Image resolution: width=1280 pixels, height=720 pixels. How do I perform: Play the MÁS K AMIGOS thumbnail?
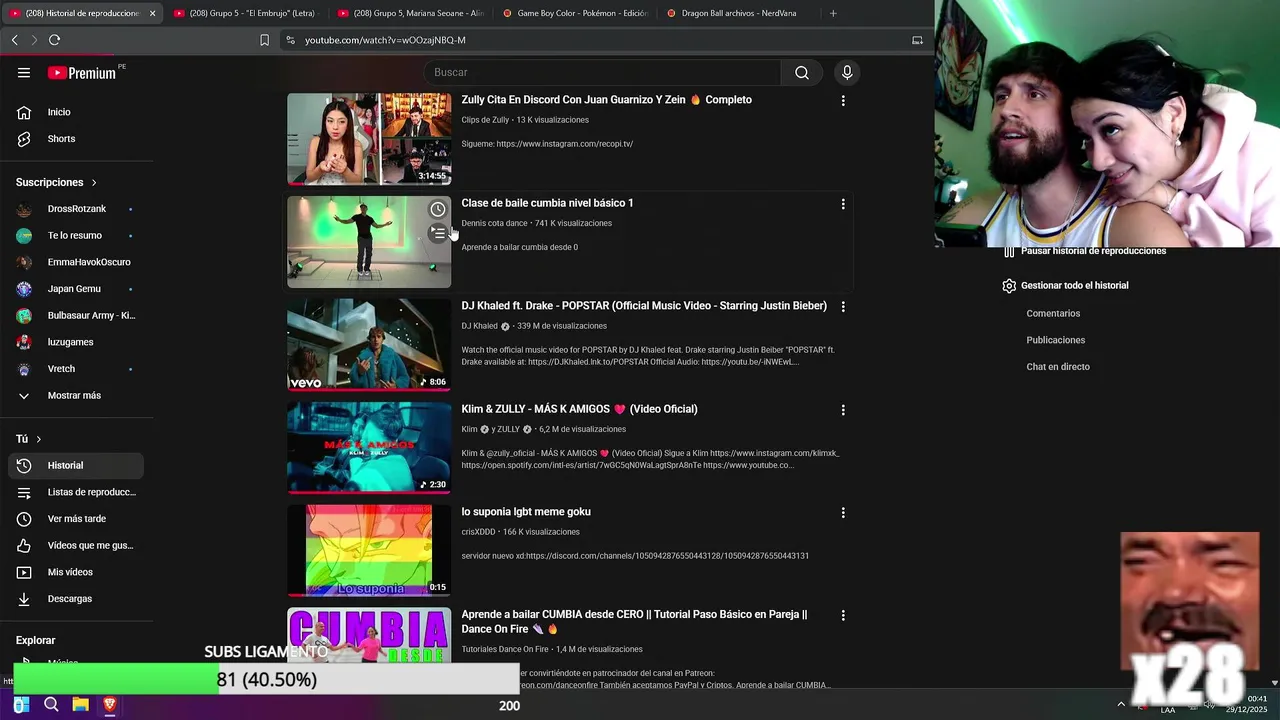tap(369, 448)
